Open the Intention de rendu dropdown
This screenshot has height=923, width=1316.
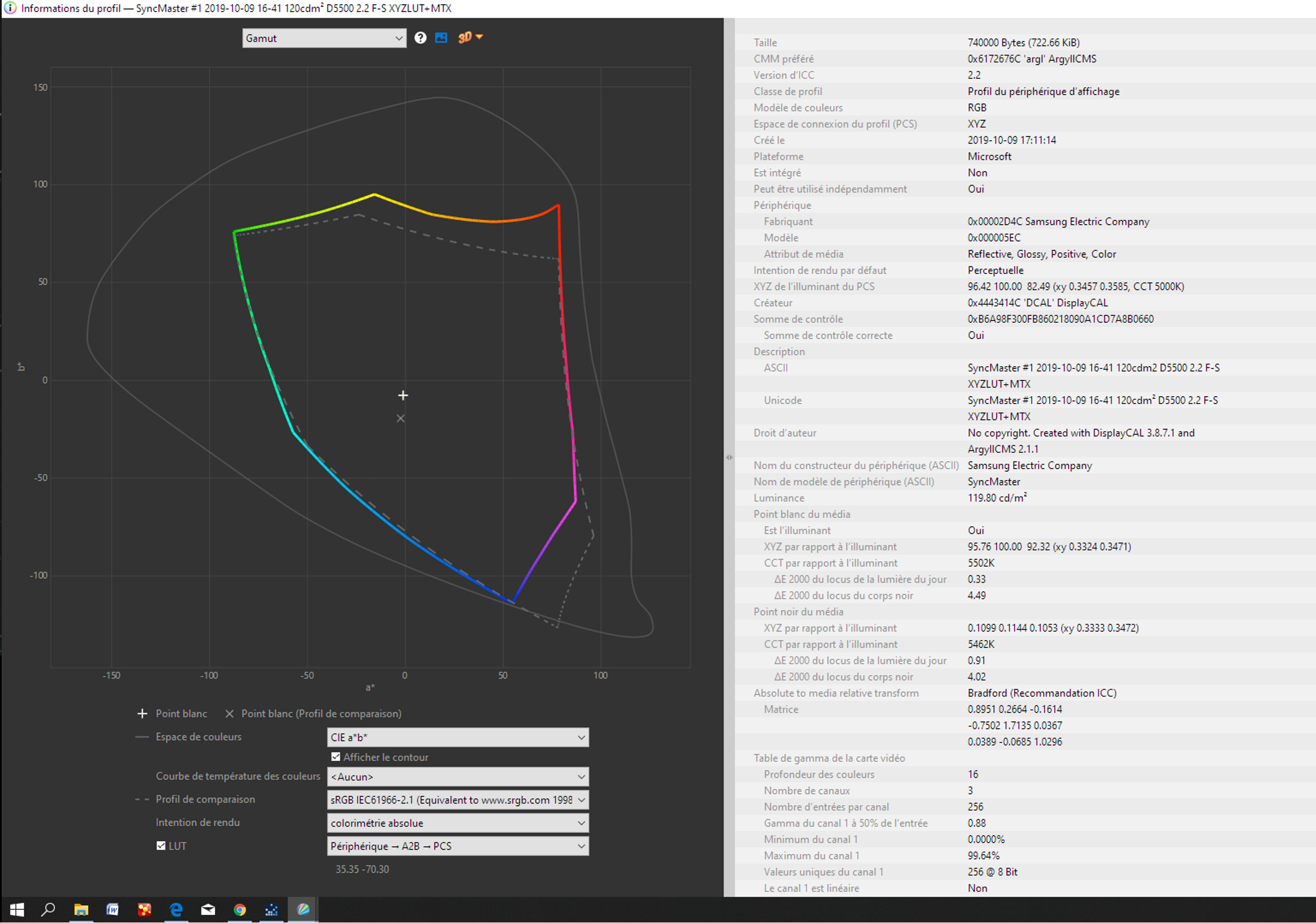tap(457, 823)
